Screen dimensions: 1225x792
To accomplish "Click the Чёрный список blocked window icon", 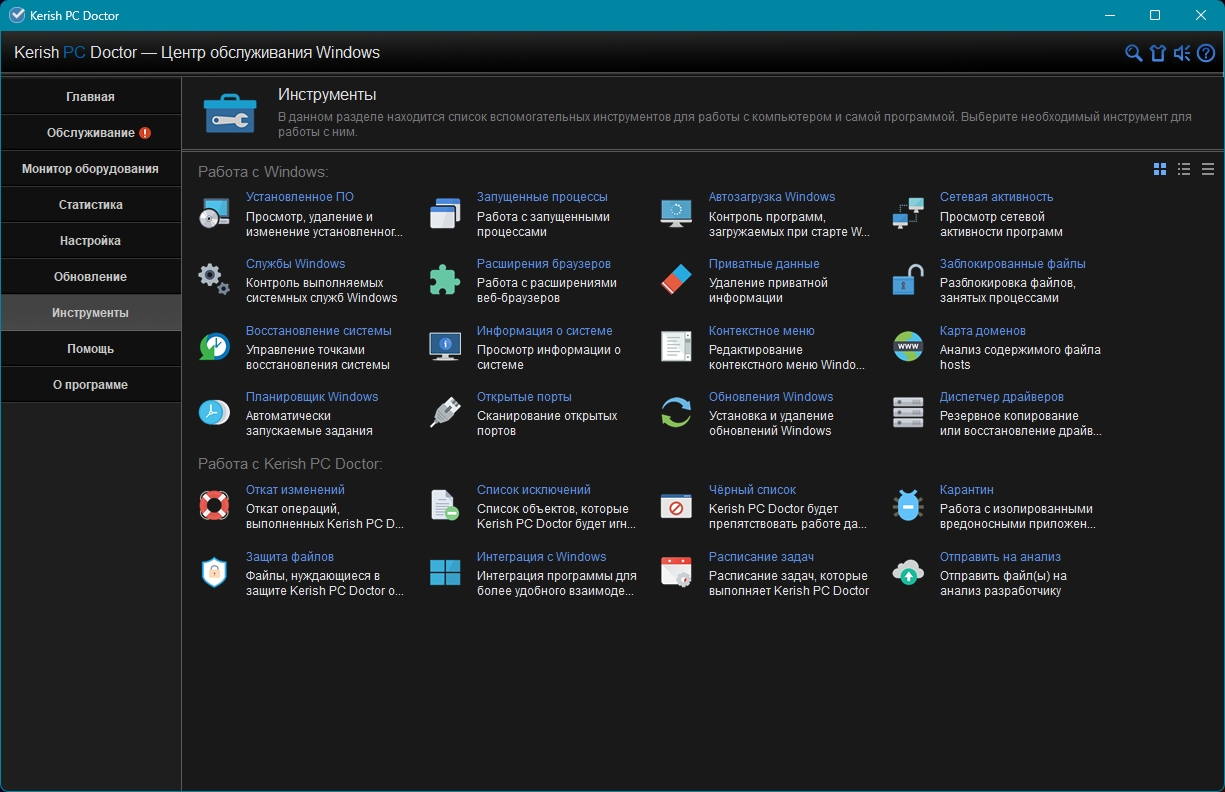I will (677, 506).
